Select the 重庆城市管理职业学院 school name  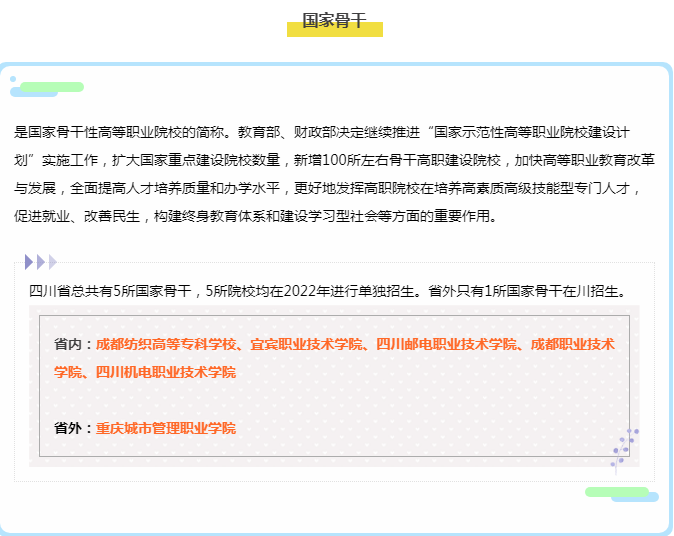tap(165, 428)
